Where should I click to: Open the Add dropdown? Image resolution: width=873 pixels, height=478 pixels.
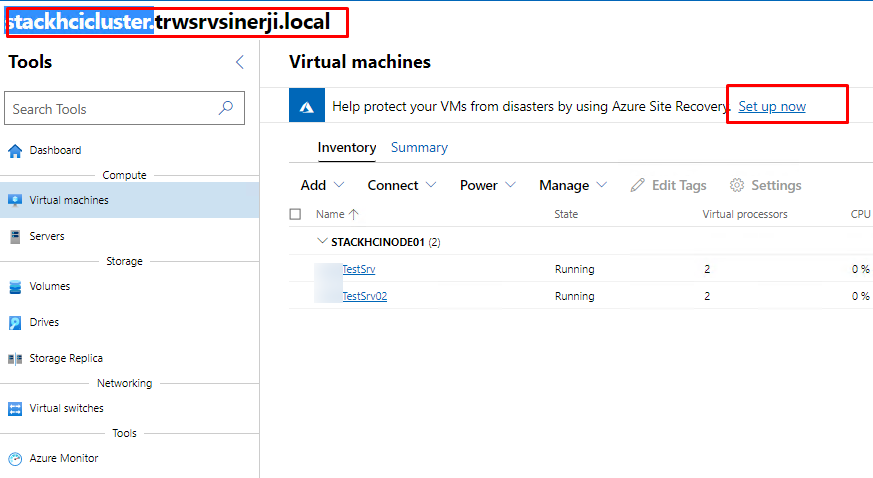pyautogui.click(x=322, y=185)
